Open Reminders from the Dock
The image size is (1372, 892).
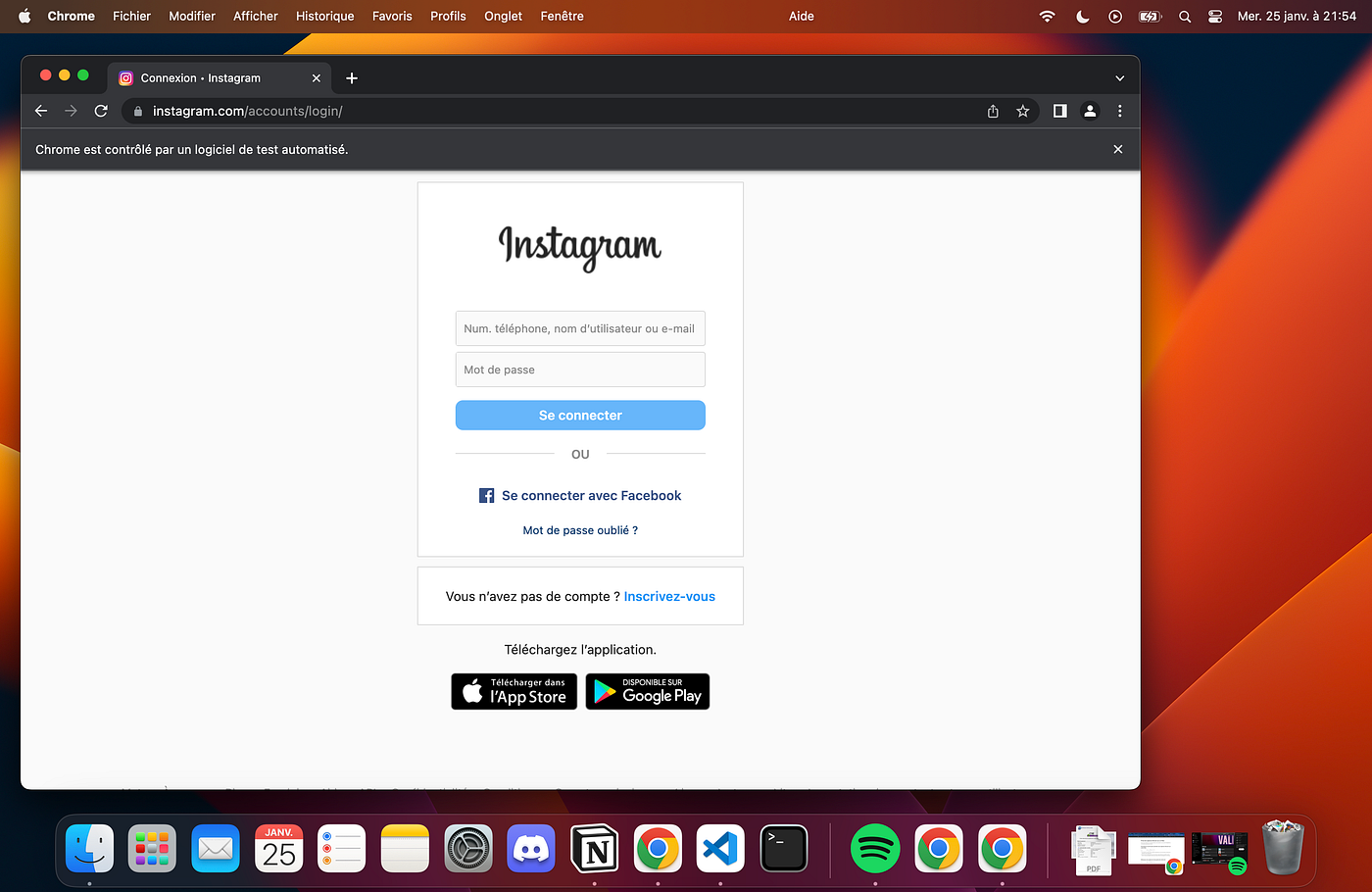[342, 848]
